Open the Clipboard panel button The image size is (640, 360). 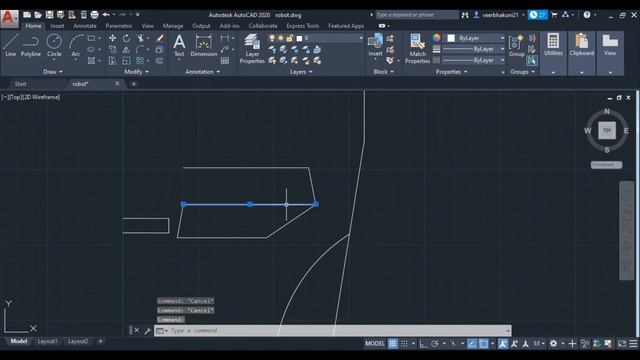pos(582,45)
